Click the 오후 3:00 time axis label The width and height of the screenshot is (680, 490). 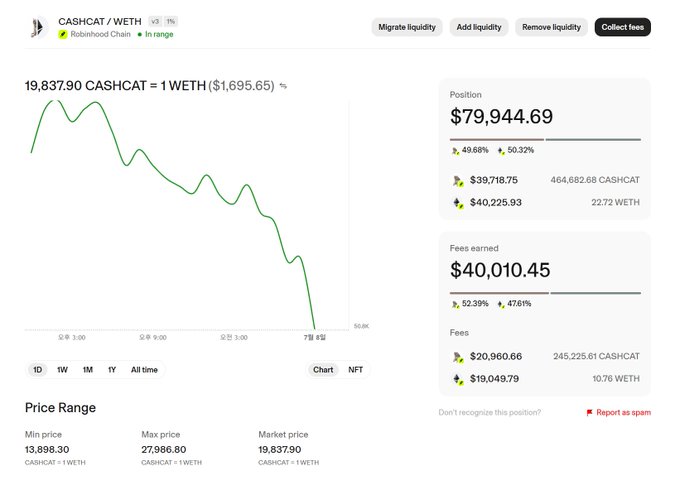72,337
